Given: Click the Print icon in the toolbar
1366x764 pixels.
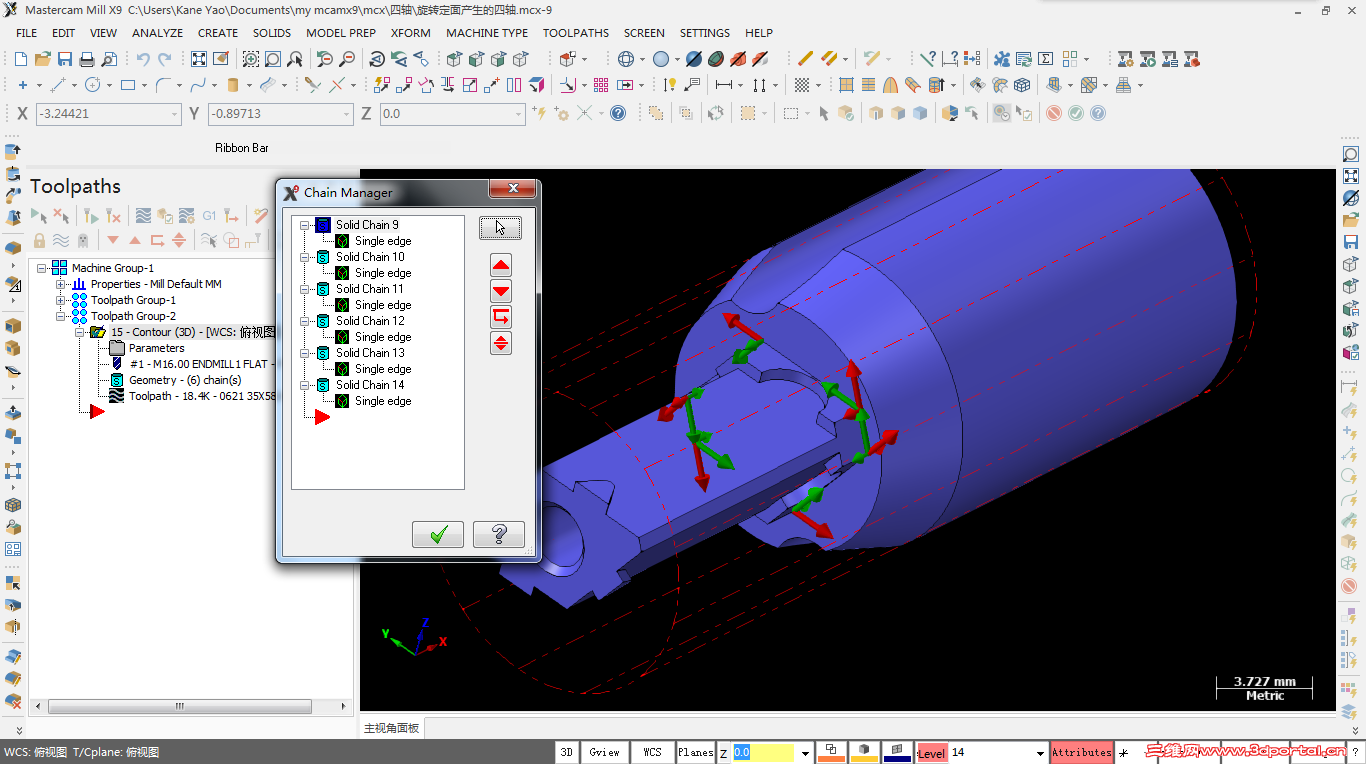Looking at the screenshot, I should point(87,59).
